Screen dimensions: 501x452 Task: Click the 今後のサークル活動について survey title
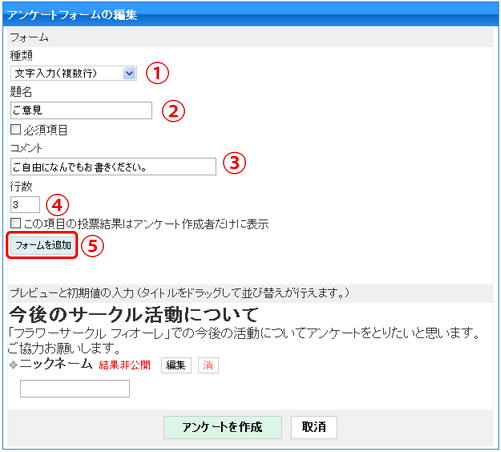(x=133, y=314)
